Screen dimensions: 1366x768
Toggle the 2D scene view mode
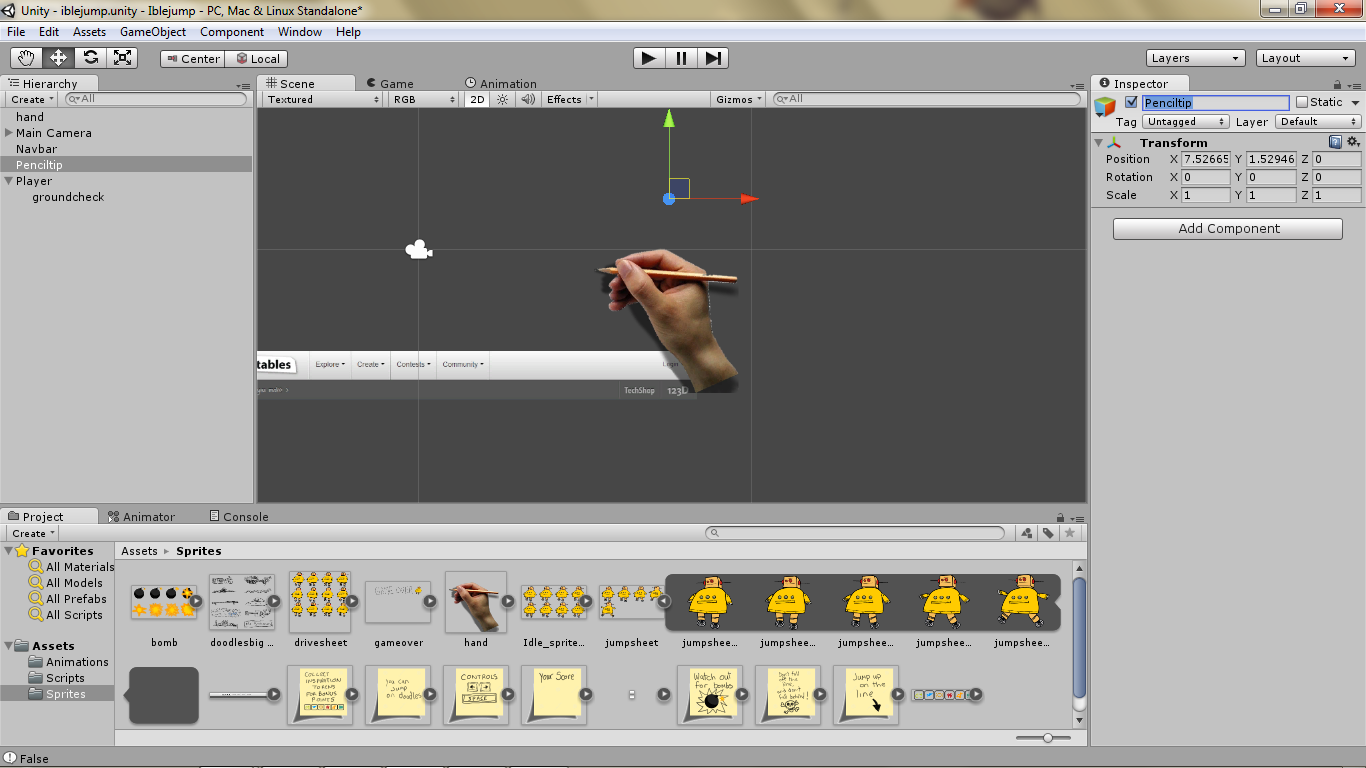(x=479, y=99)
